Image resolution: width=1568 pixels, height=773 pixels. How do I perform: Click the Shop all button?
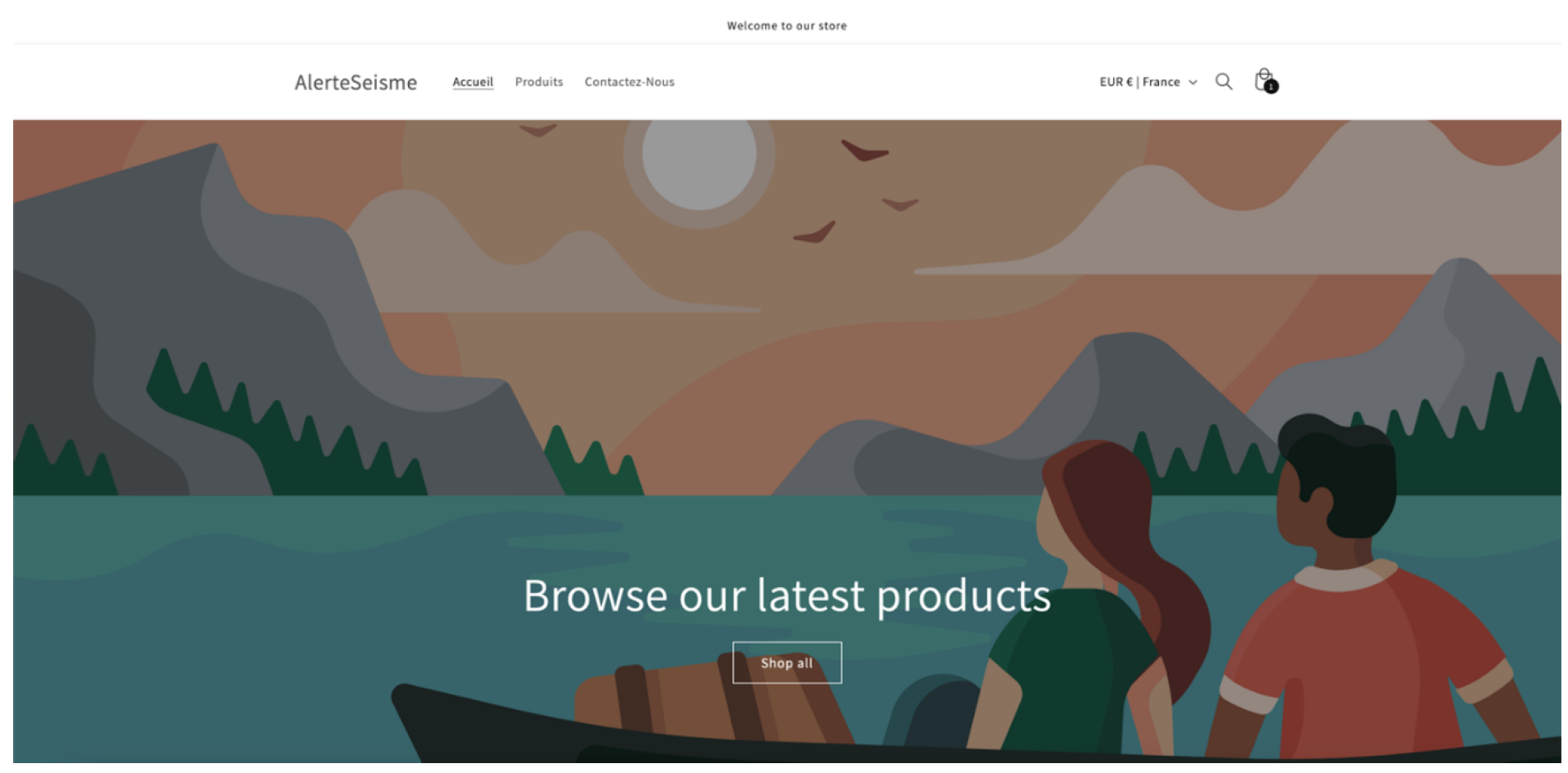point(787,663)
